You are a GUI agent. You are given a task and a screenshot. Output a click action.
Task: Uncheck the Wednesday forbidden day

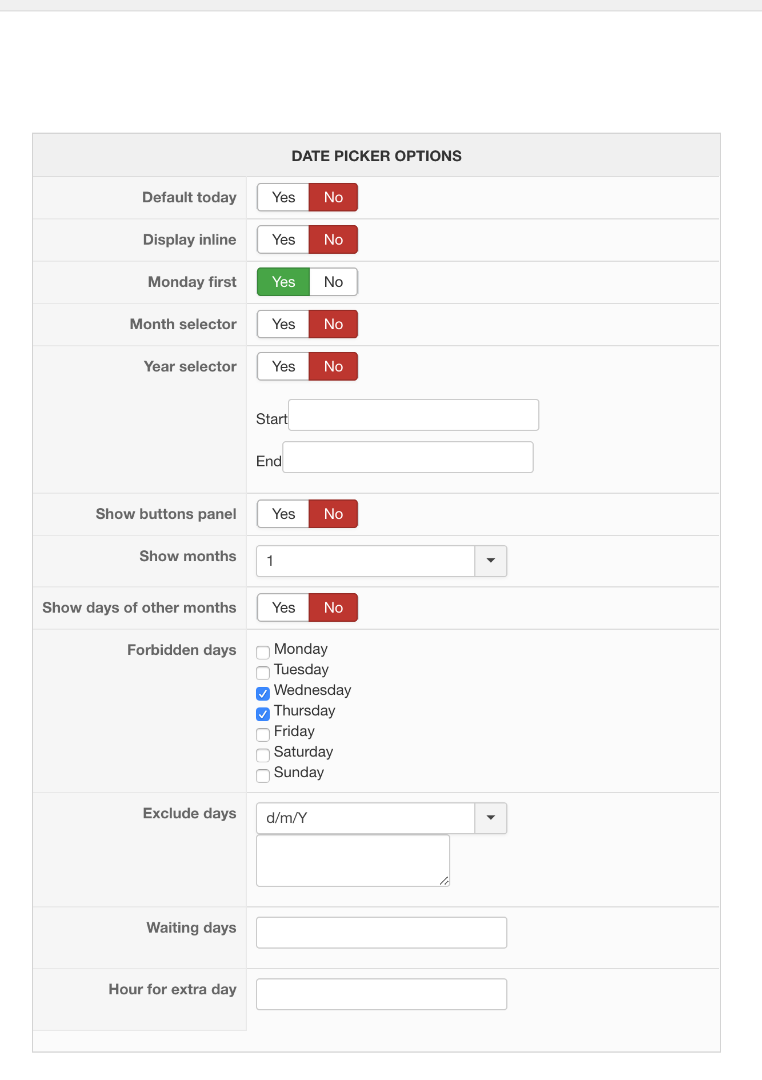[263, 693]
